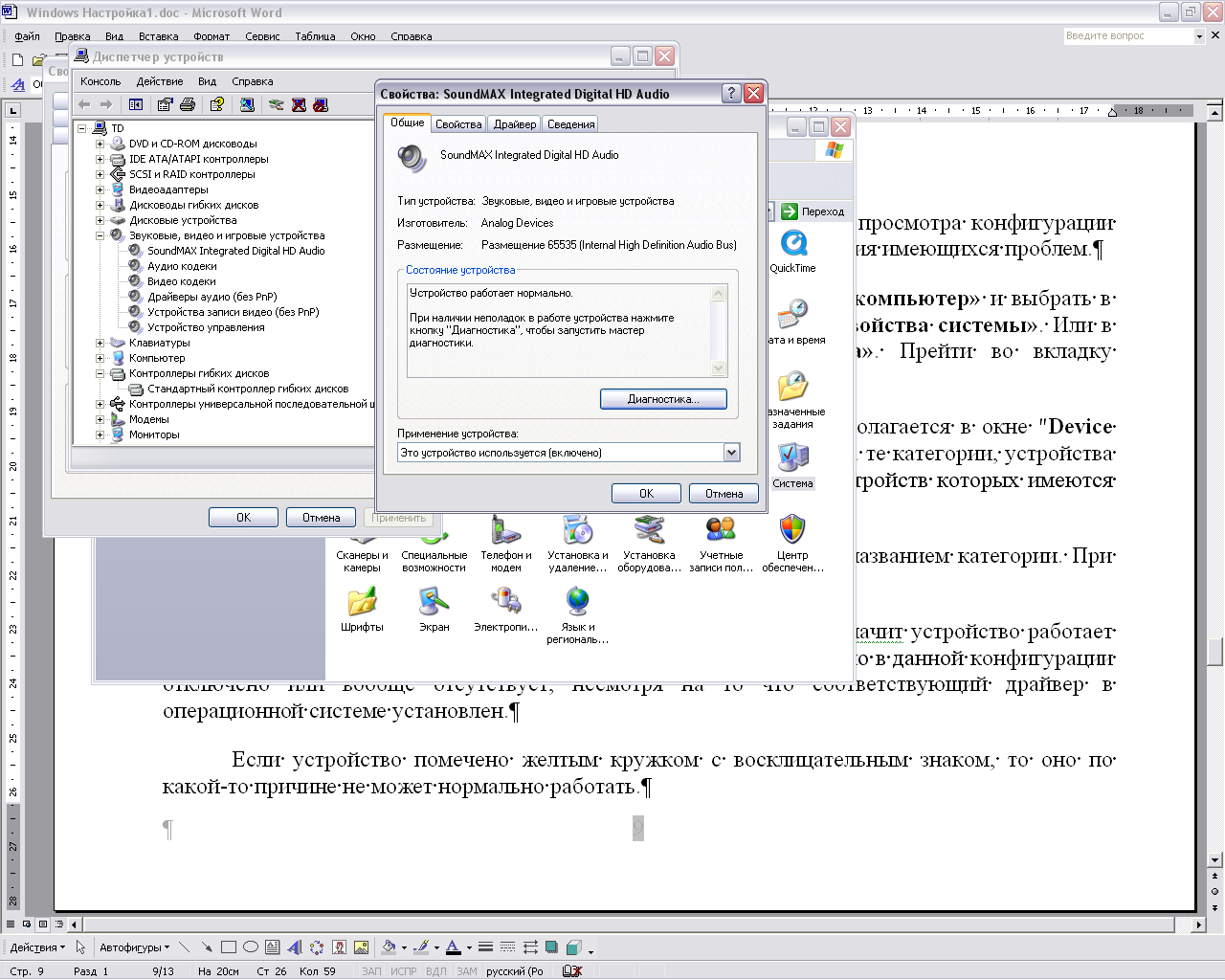
Task: Open Line Color dropdown arrow
Action: point(436,947)
